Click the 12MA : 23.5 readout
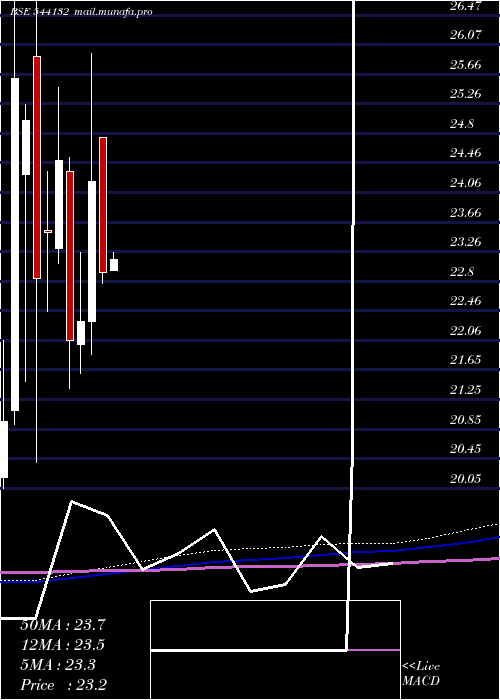This screenshot has height=700, width=500. tap(63, 645)
